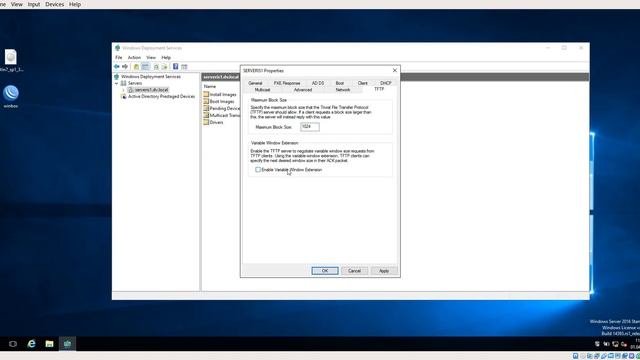This screenshot has height=360, width=640.
Task: Expand the server51 tree node
Action: coord(124,90)
